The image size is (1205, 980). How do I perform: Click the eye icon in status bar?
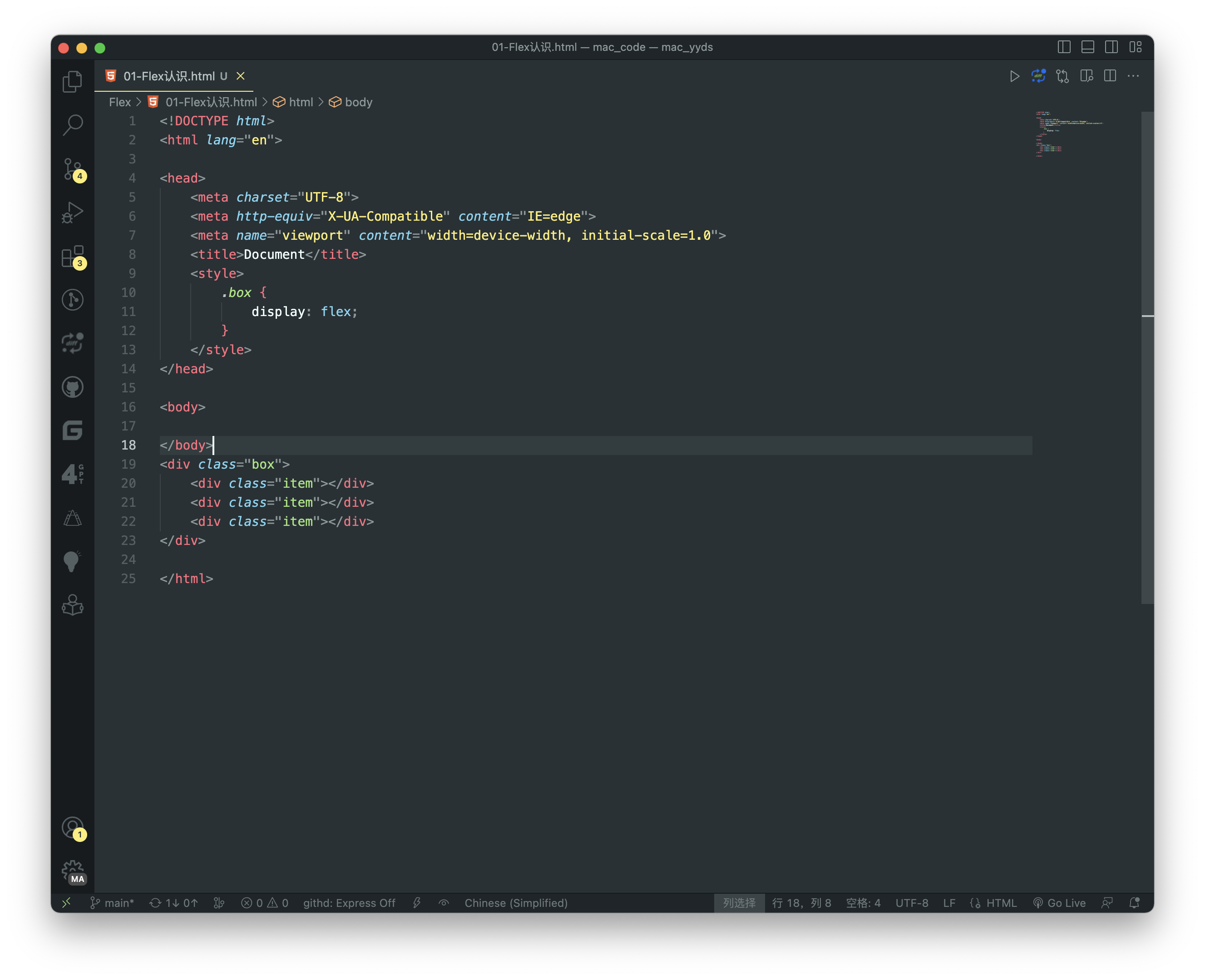[x=444, y=903]
